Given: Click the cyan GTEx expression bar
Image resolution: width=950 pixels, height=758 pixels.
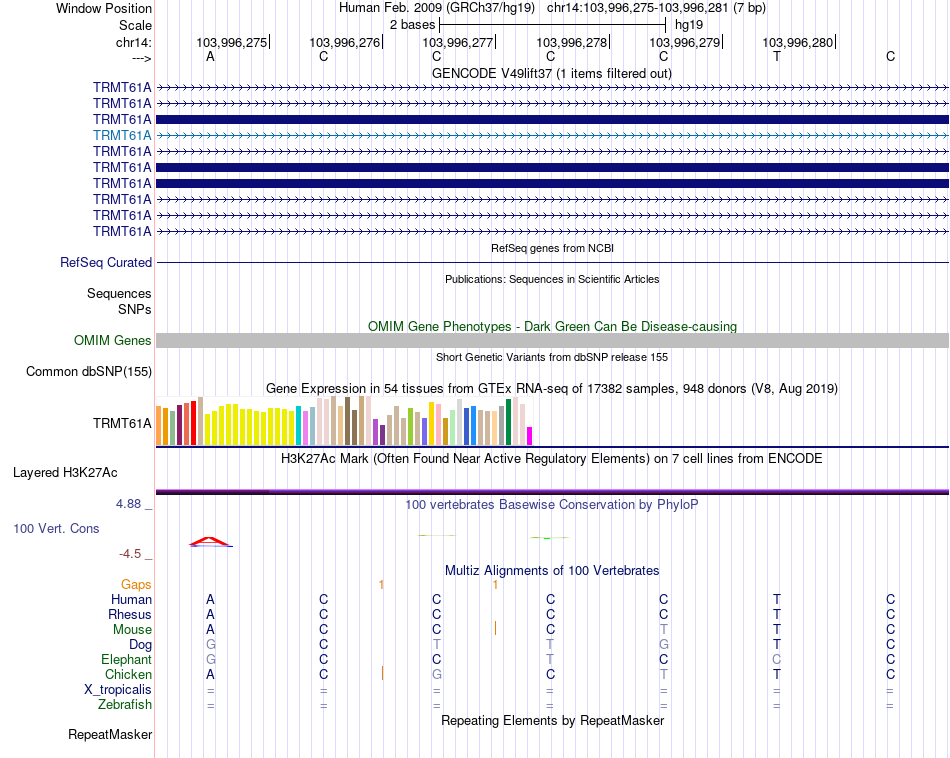Looking at the screenshot, I should [298, 425].
